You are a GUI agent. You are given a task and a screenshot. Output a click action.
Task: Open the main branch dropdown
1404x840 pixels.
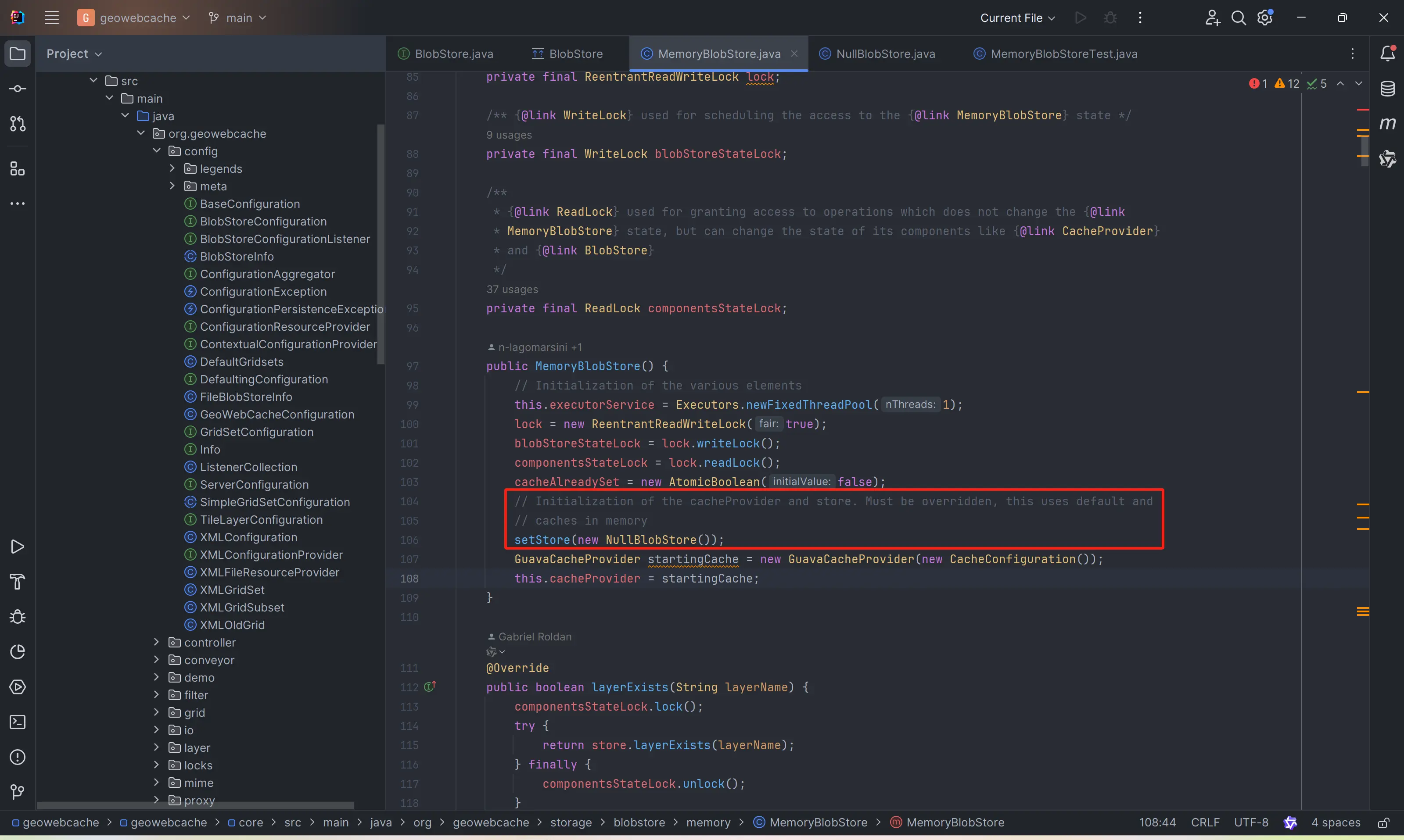pyautogui.click(x=237, y=18)
